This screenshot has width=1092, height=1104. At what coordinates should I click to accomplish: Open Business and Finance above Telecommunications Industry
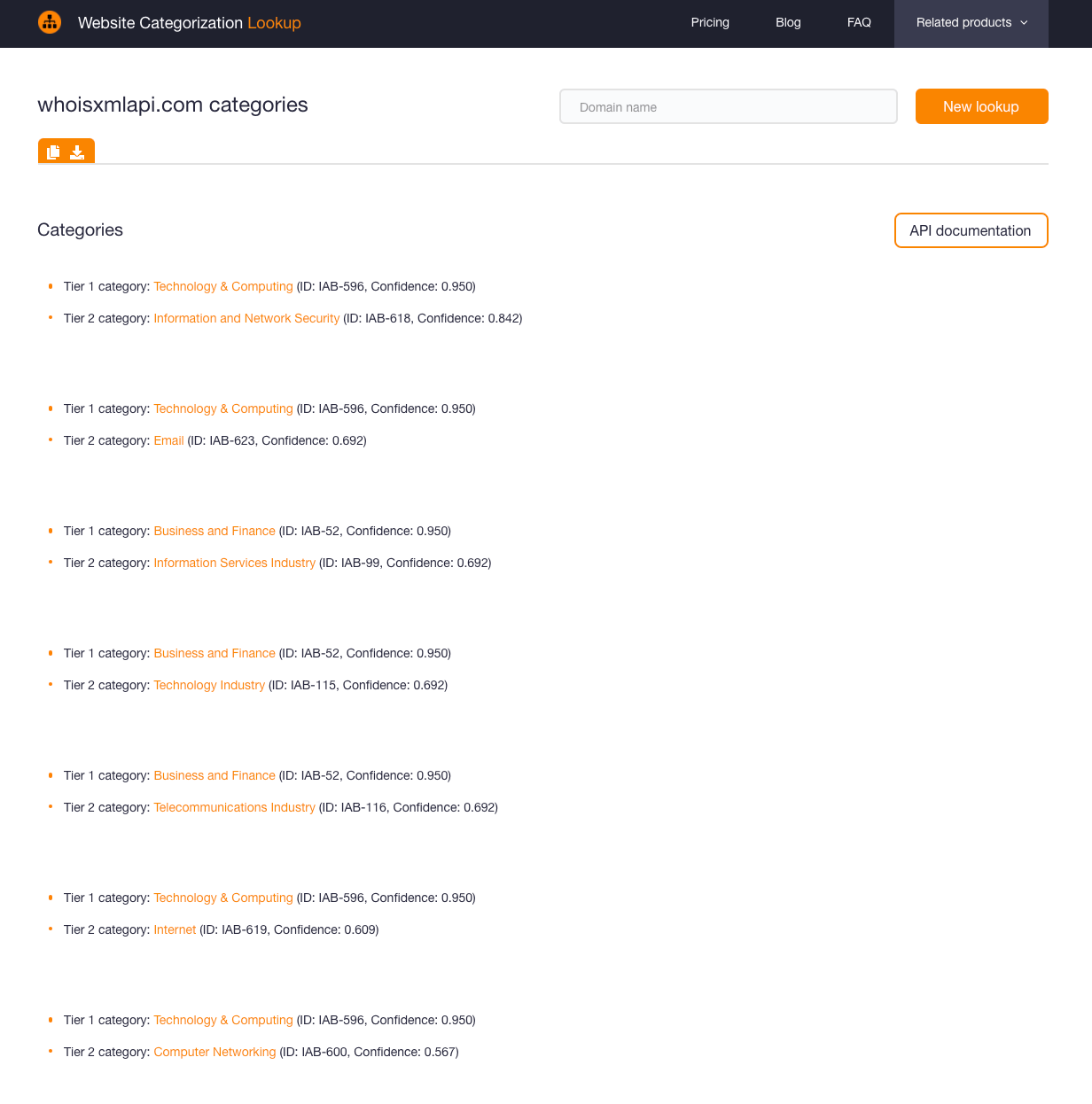[214, 775]
